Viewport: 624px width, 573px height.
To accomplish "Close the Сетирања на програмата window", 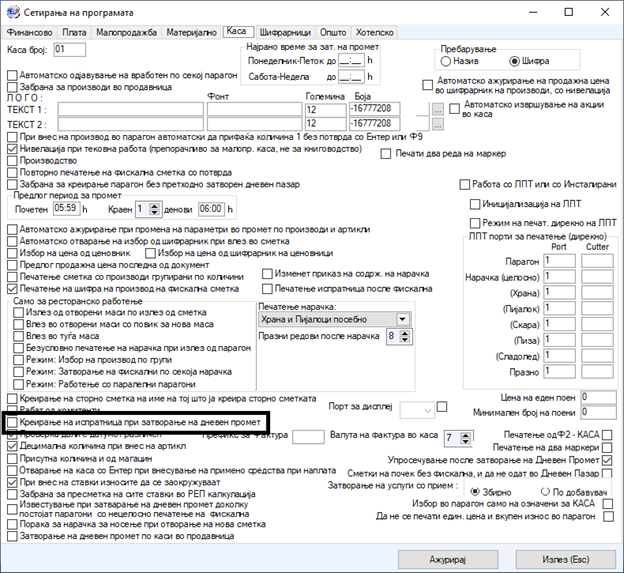I will tap(605, 12).
